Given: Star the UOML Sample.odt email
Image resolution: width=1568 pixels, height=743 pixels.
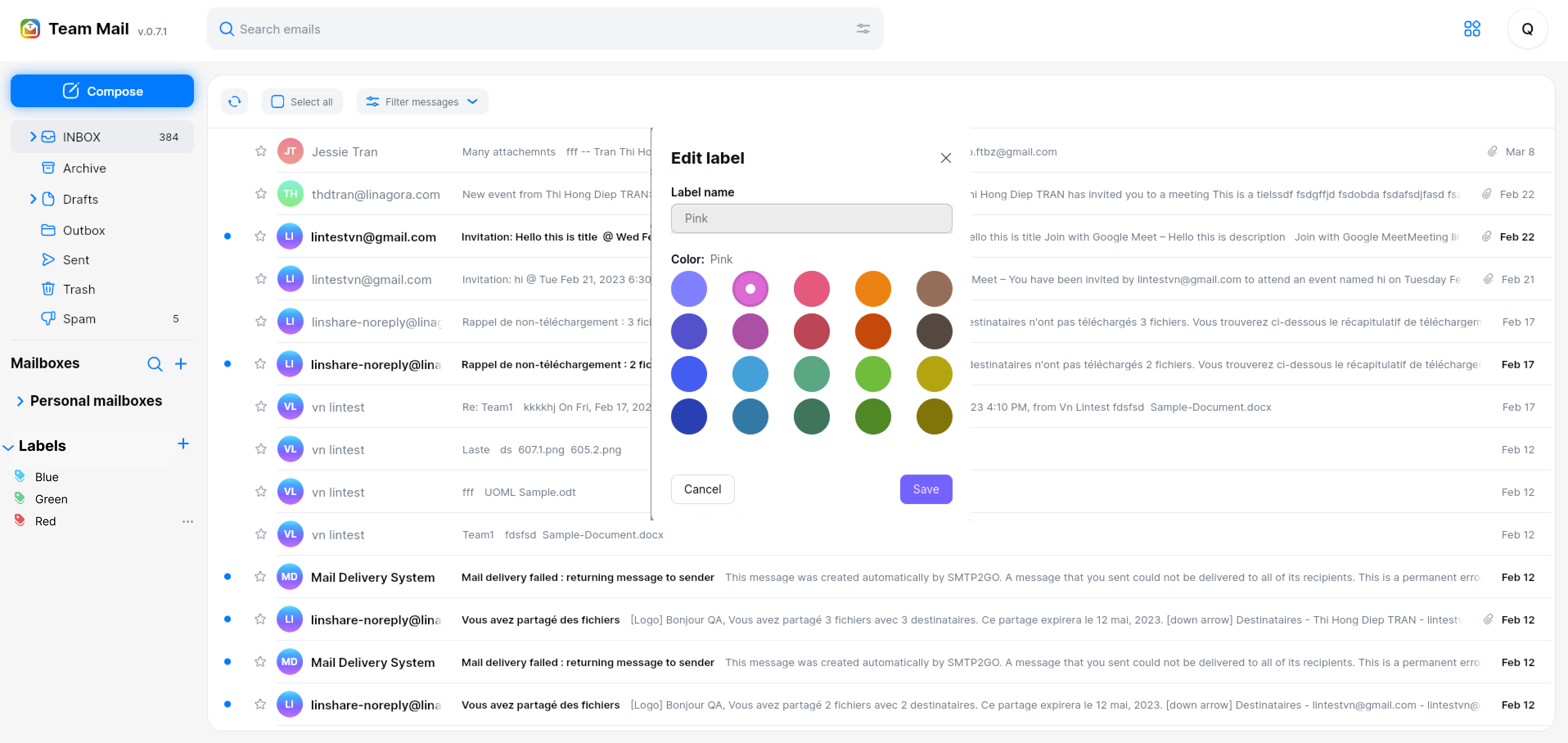Looking at the screenshot, I should pos(261,492).
